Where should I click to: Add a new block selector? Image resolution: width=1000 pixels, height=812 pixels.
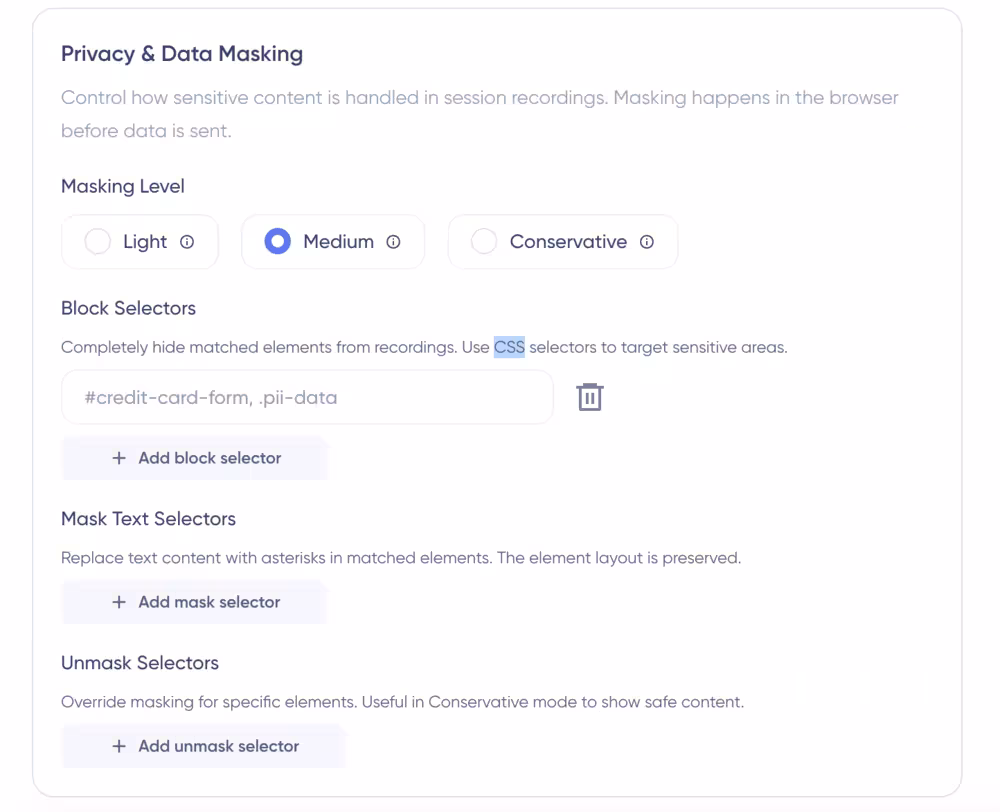(x=195, y=458)
